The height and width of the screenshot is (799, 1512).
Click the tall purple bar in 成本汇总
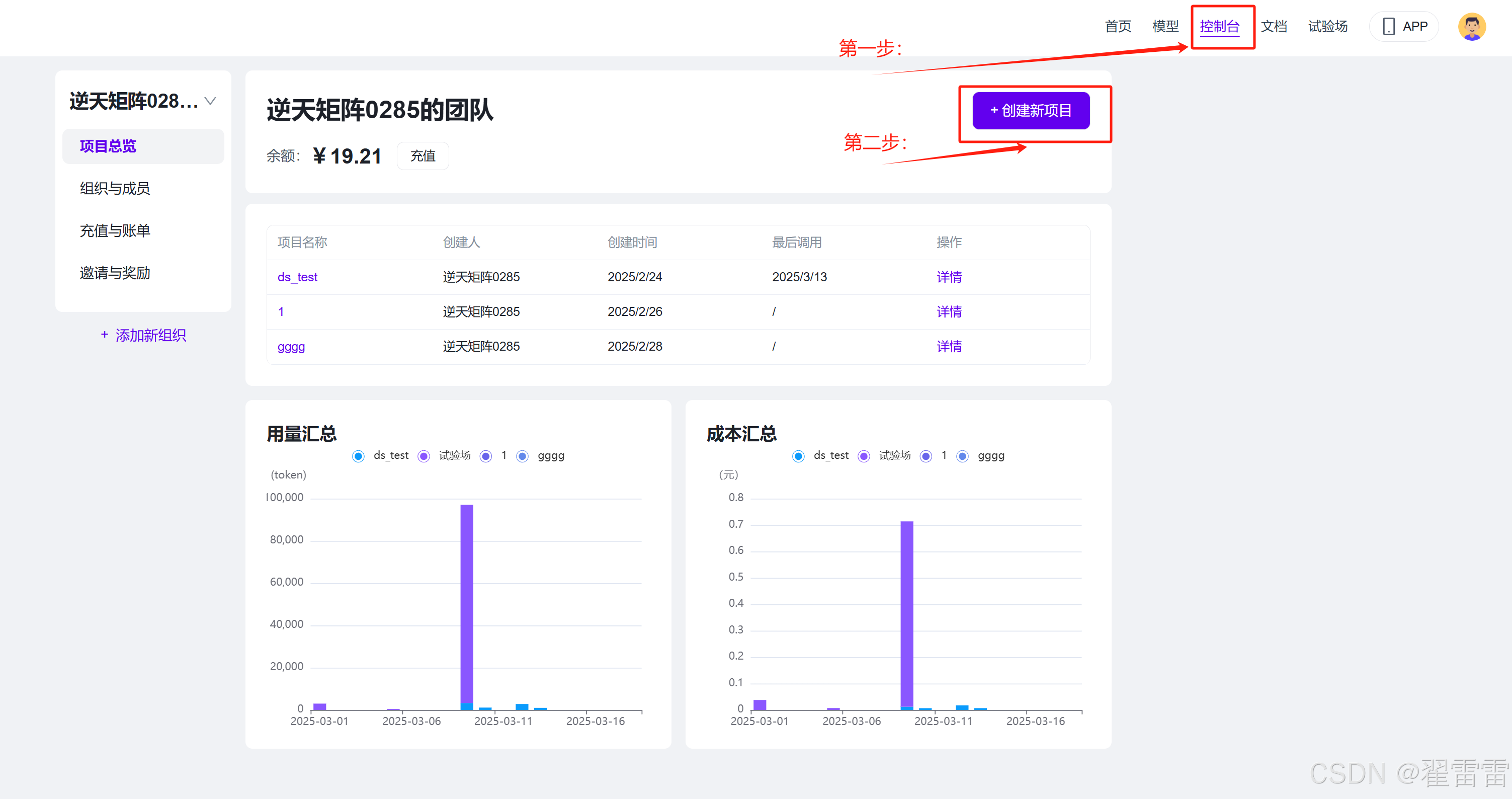pos(907,614)
